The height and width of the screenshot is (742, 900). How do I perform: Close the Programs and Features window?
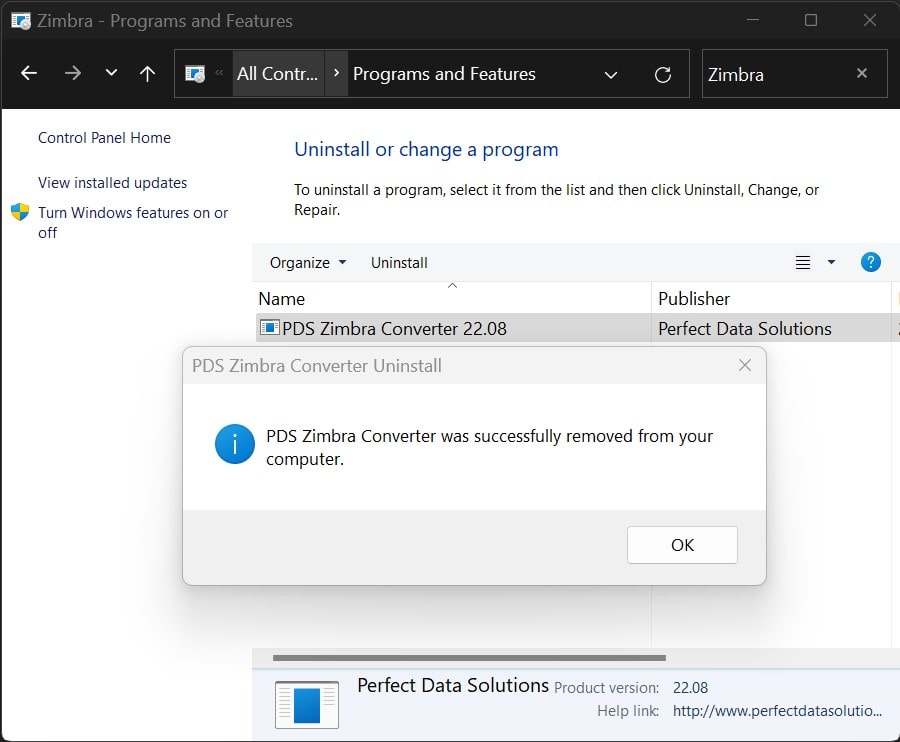[x=870, y=20]
